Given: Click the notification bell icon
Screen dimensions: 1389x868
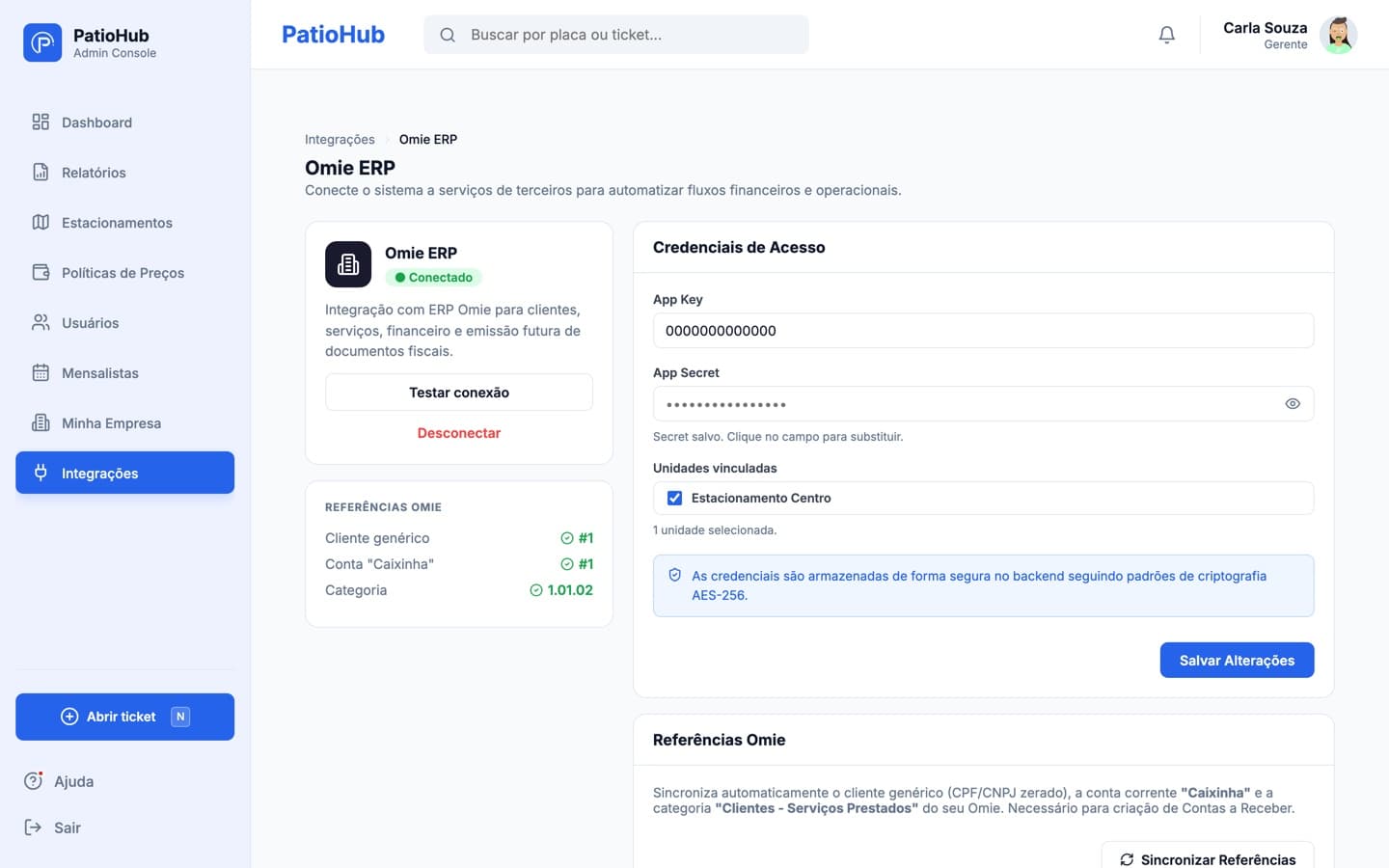Looking at the screenshot, I should [1166, 35].
